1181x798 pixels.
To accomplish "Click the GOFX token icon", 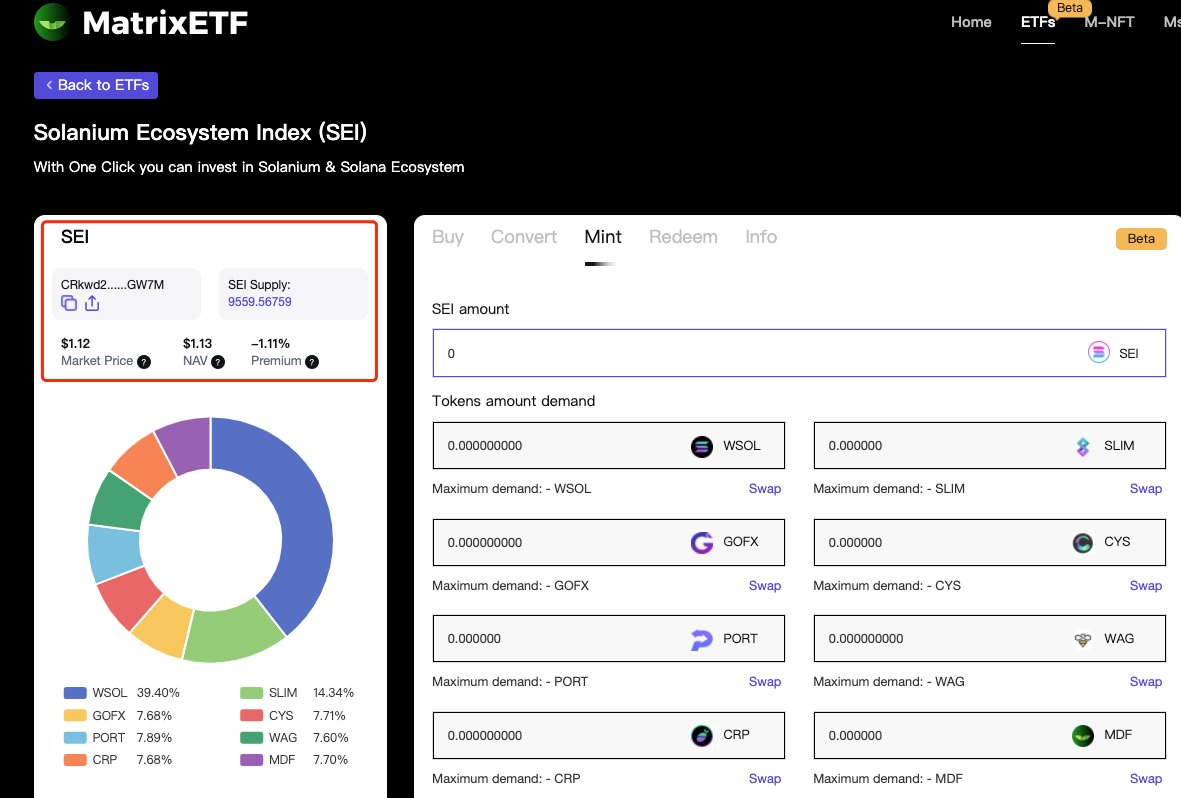I will click(701, 543).
